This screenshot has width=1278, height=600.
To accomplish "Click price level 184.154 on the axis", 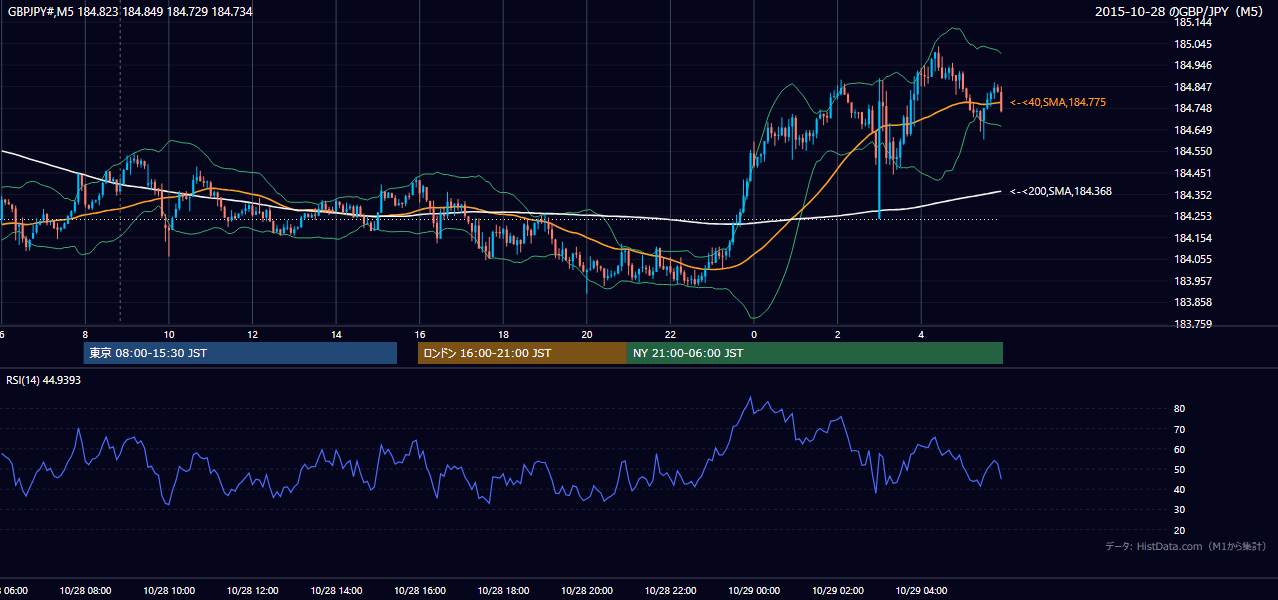I will (x=1193, y=238).
